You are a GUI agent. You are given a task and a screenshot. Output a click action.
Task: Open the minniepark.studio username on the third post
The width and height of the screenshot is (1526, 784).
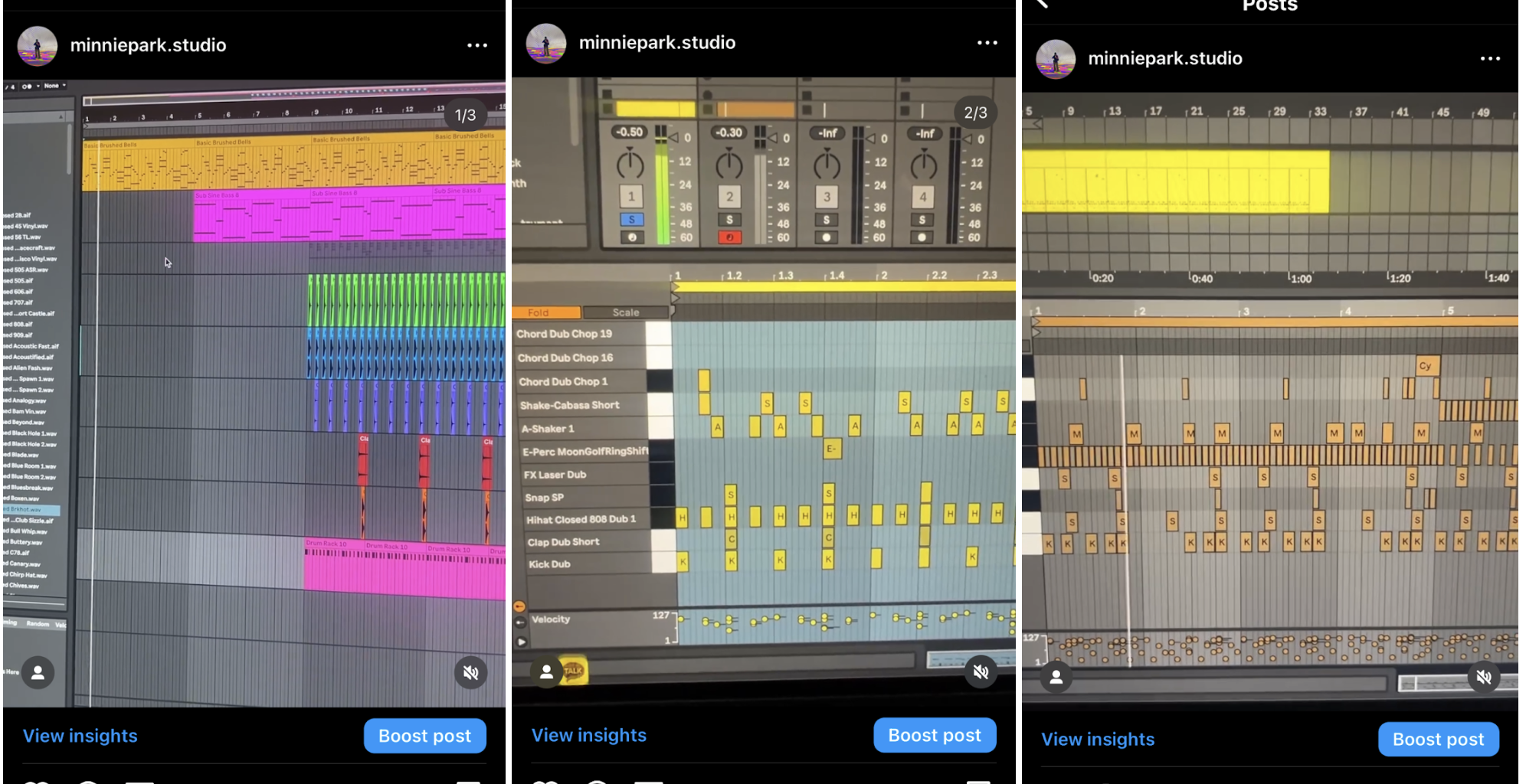(x=1165, y=59)
